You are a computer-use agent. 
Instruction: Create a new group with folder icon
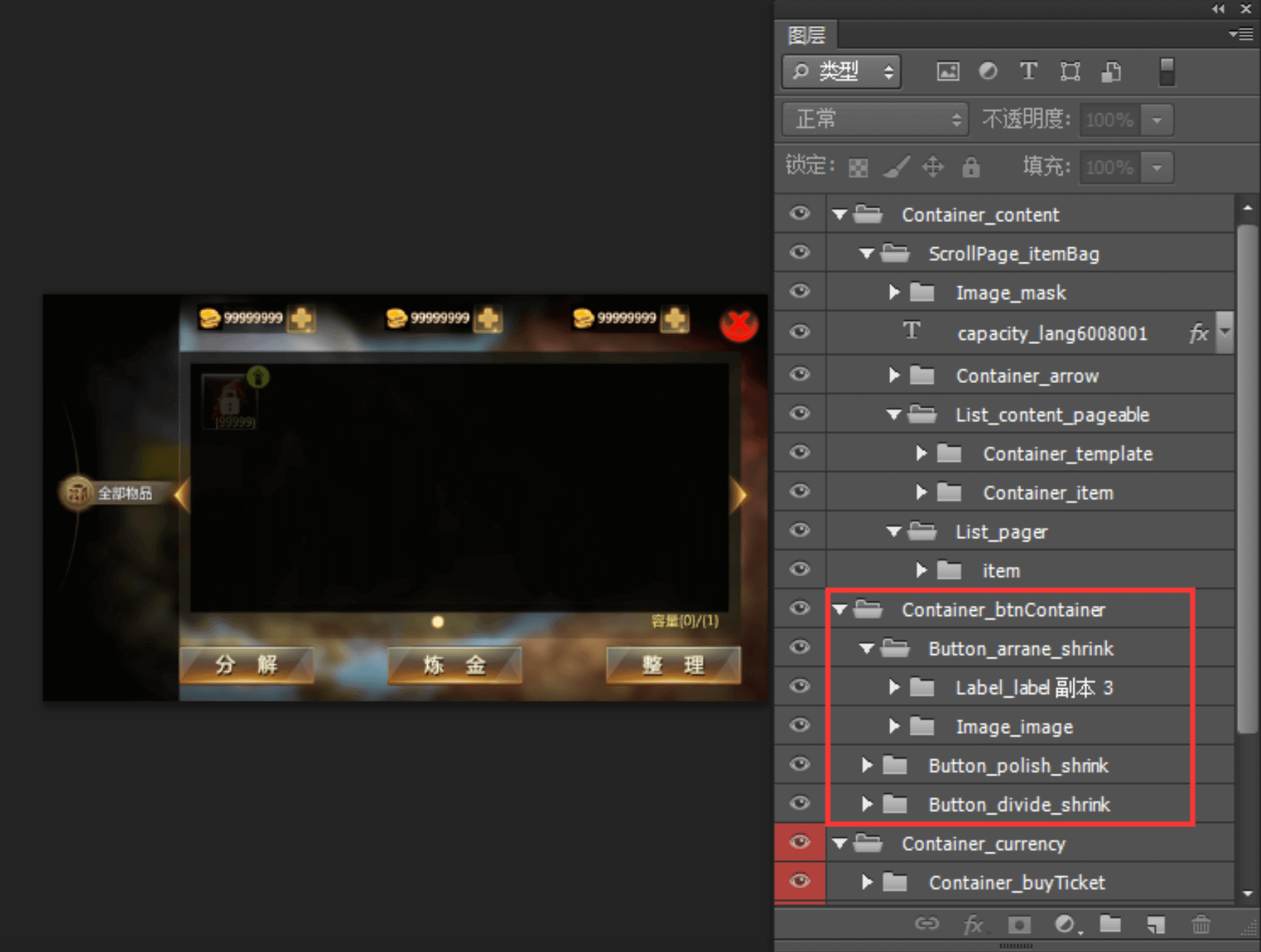point(1110,925)
